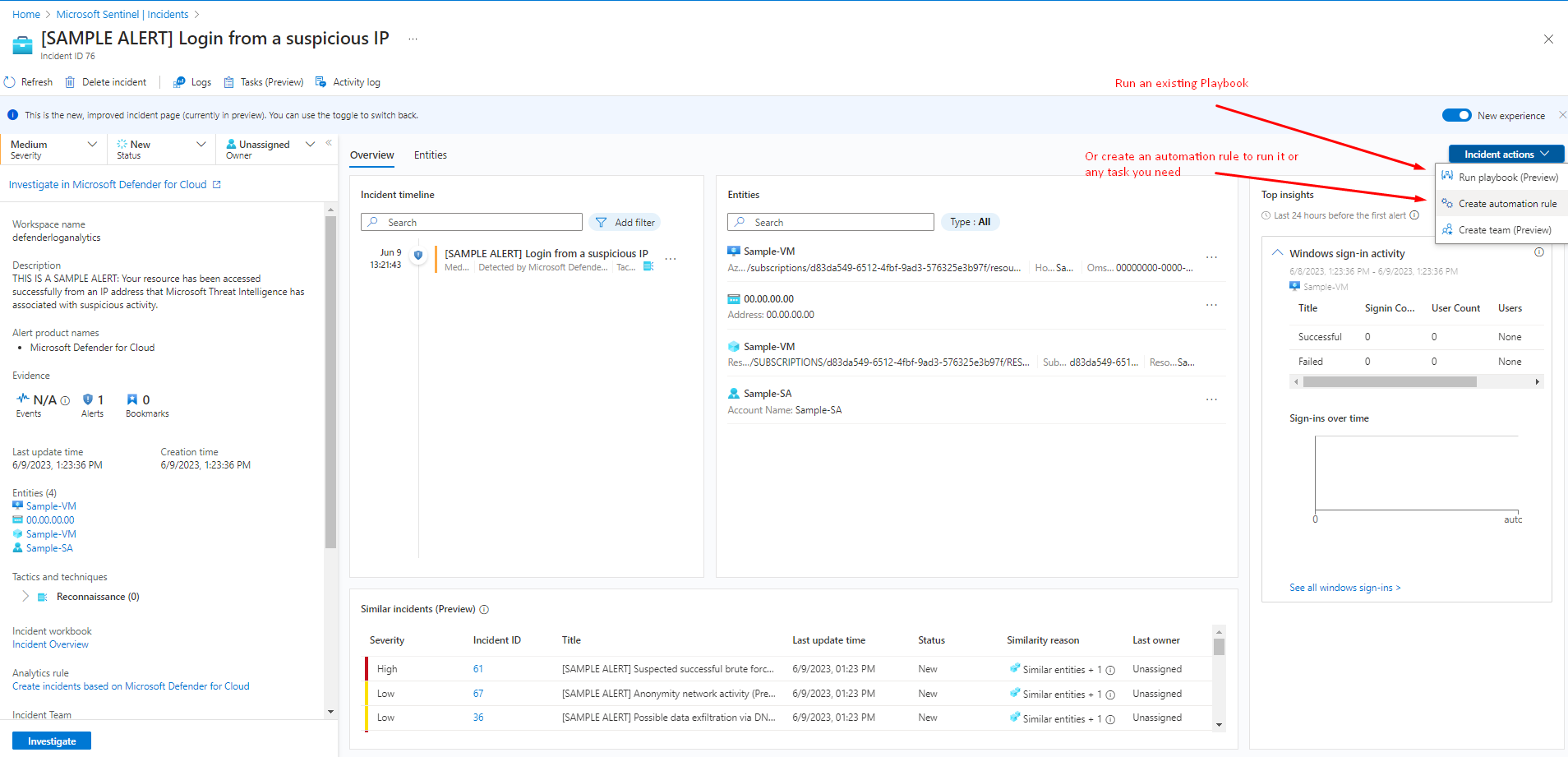Switch to the Entities tab

(430, 155)
